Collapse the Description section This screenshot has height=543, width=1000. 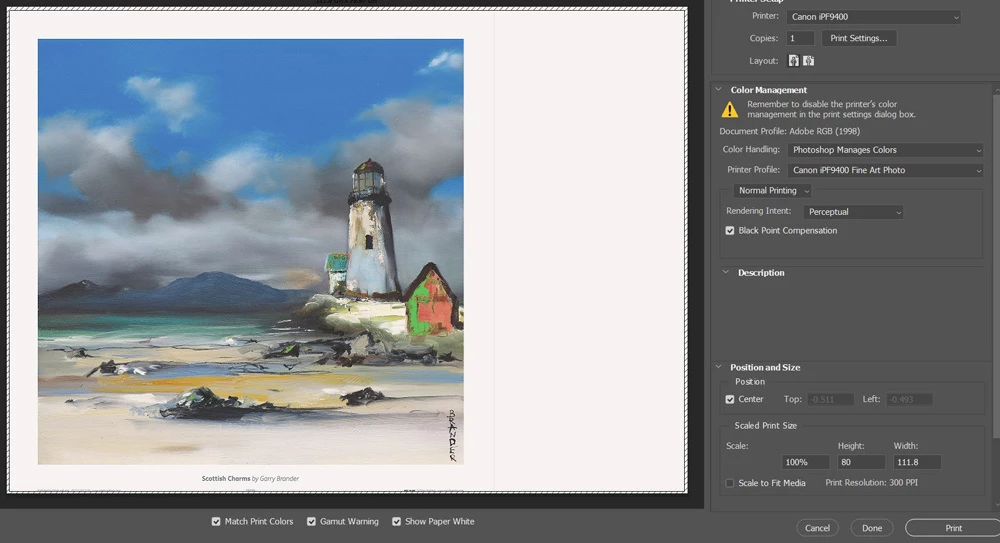coord(726,272)
